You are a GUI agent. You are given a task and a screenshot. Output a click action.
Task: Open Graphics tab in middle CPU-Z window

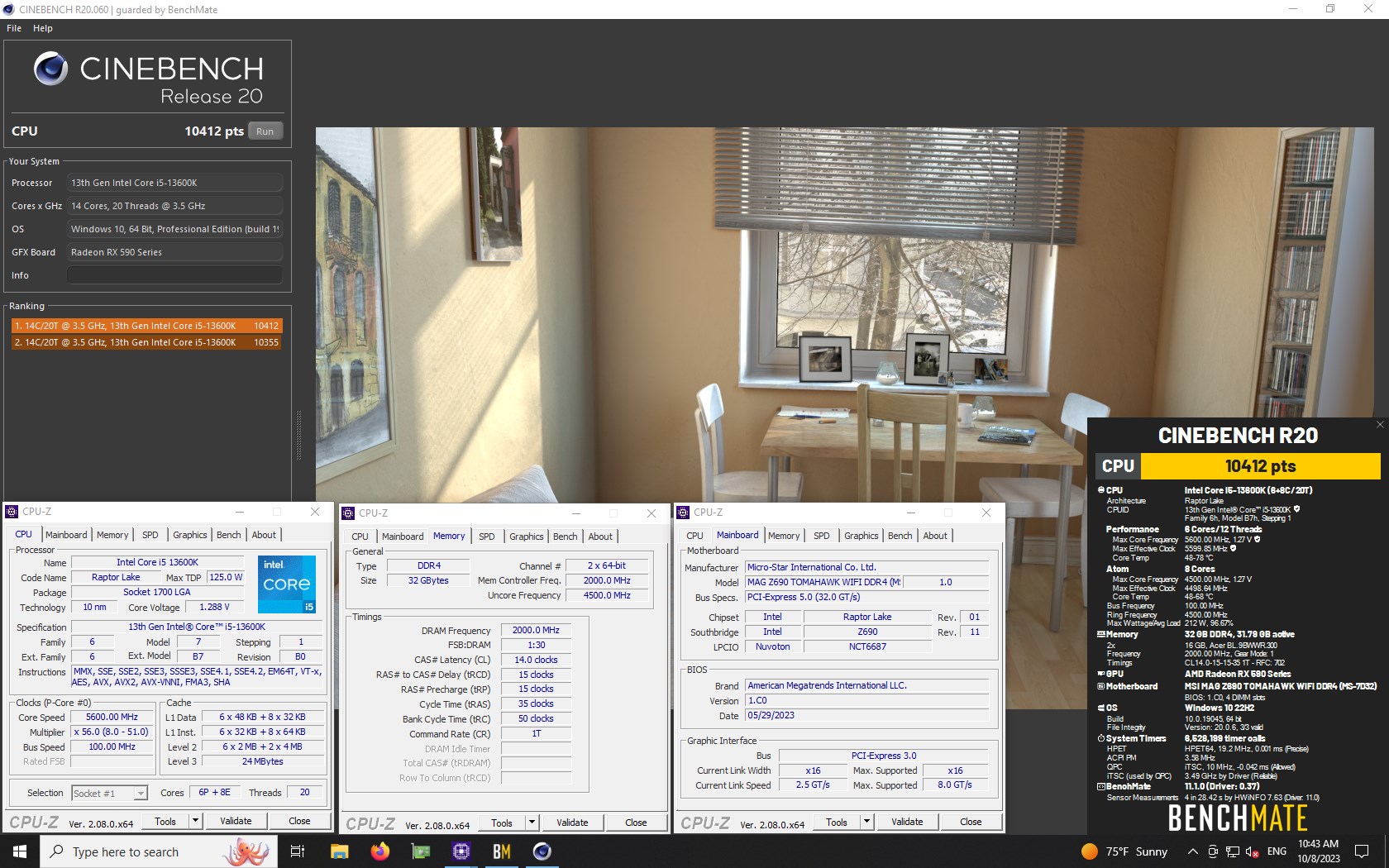[527, 537]
